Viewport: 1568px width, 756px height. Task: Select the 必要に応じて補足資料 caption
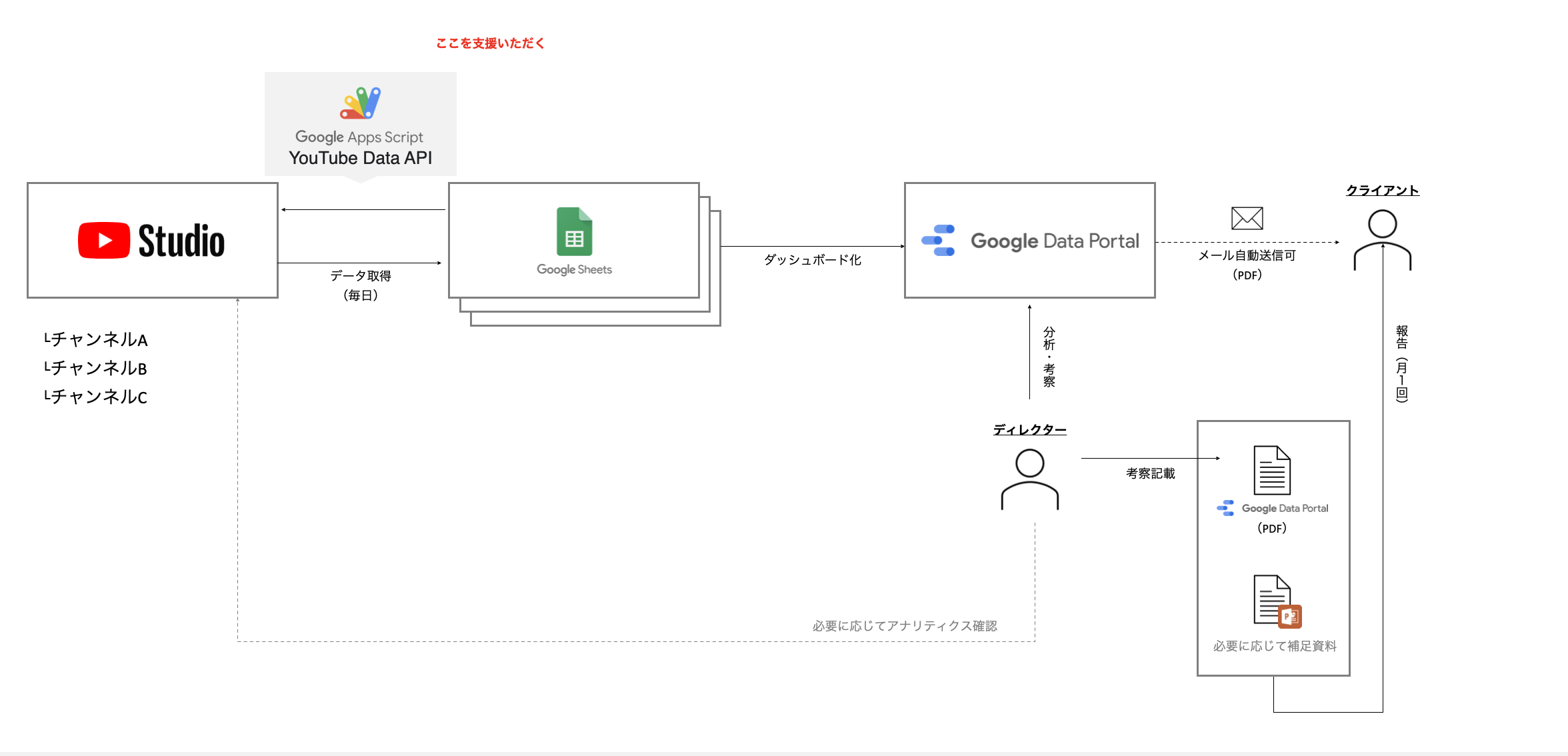tap(1274, 646)
